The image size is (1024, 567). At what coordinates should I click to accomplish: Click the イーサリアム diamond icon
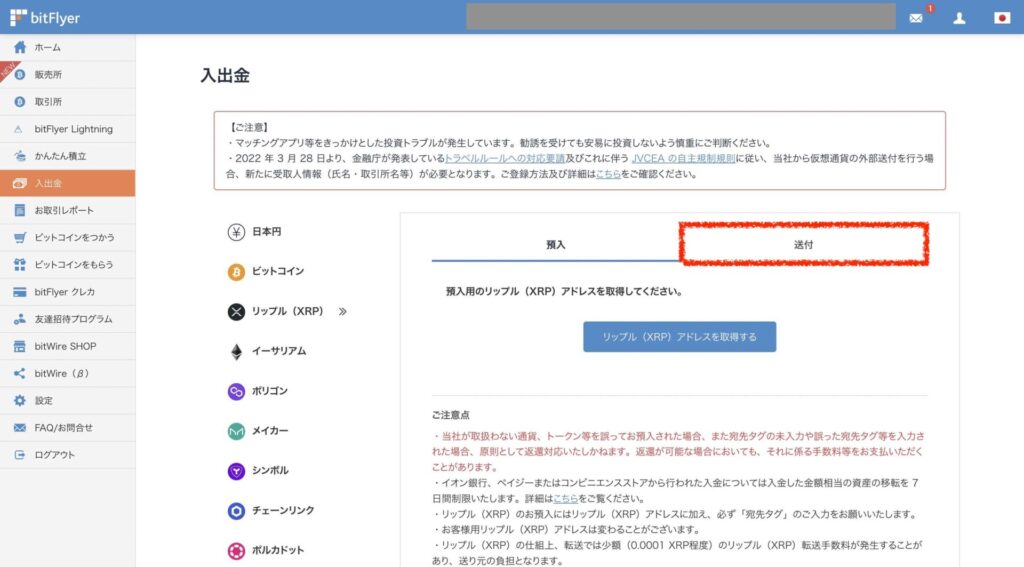[236, 351]
